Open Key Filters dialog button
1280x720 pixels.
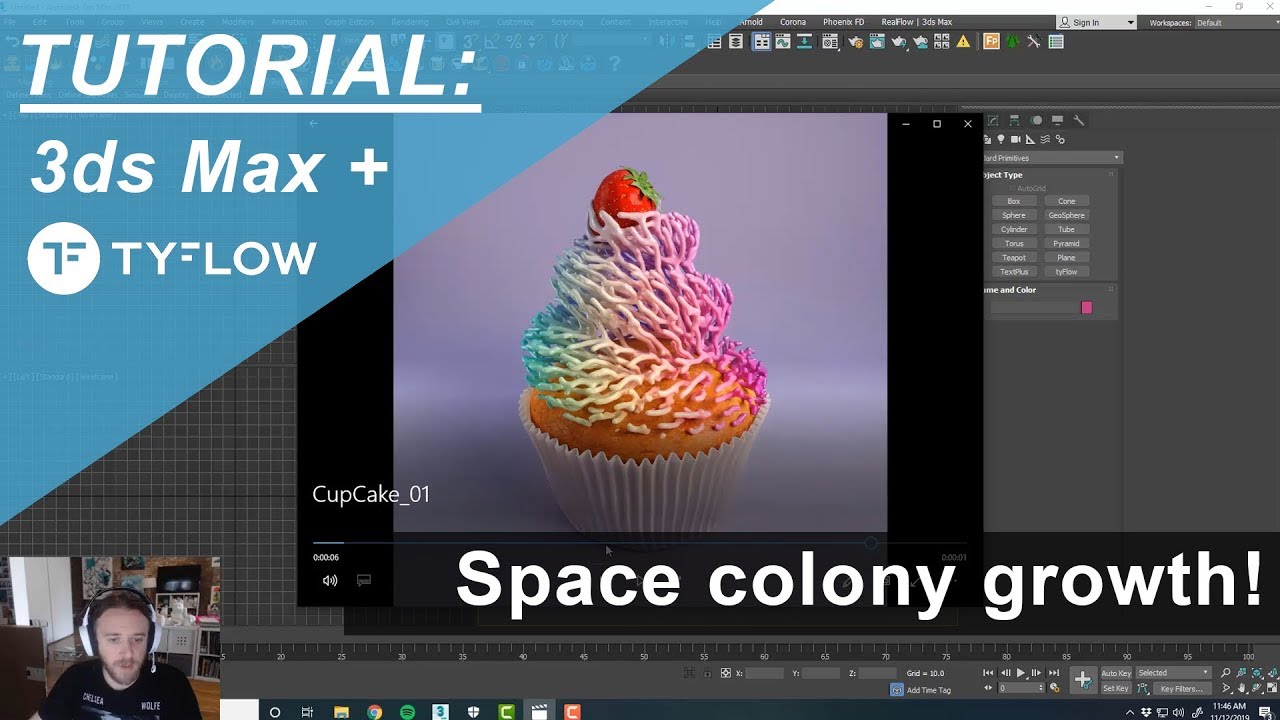pos(1181,688)
